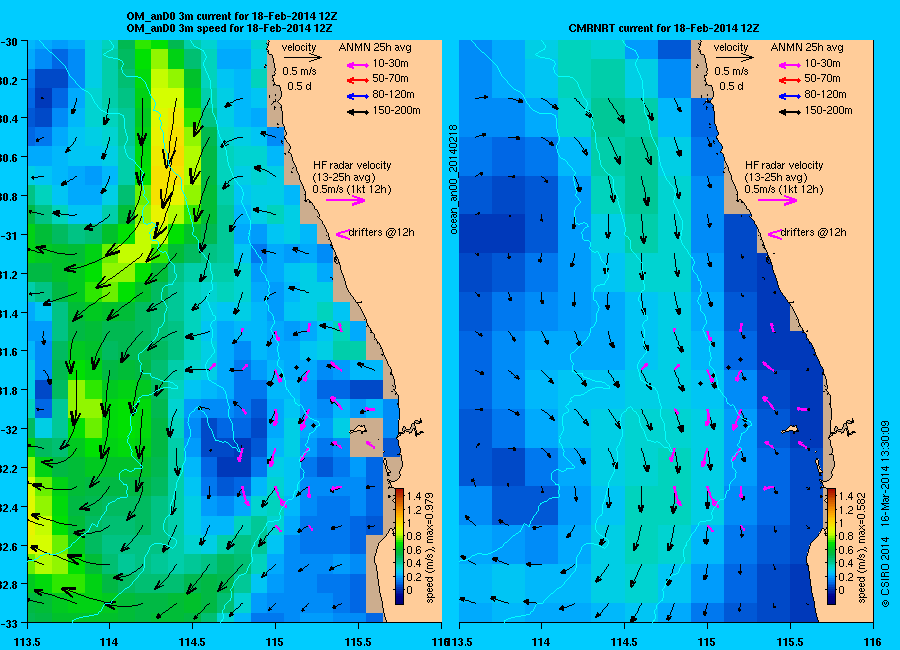
Task: Click the right panel speed color bar
Action: pyautogui.click(x=831, y=546)
